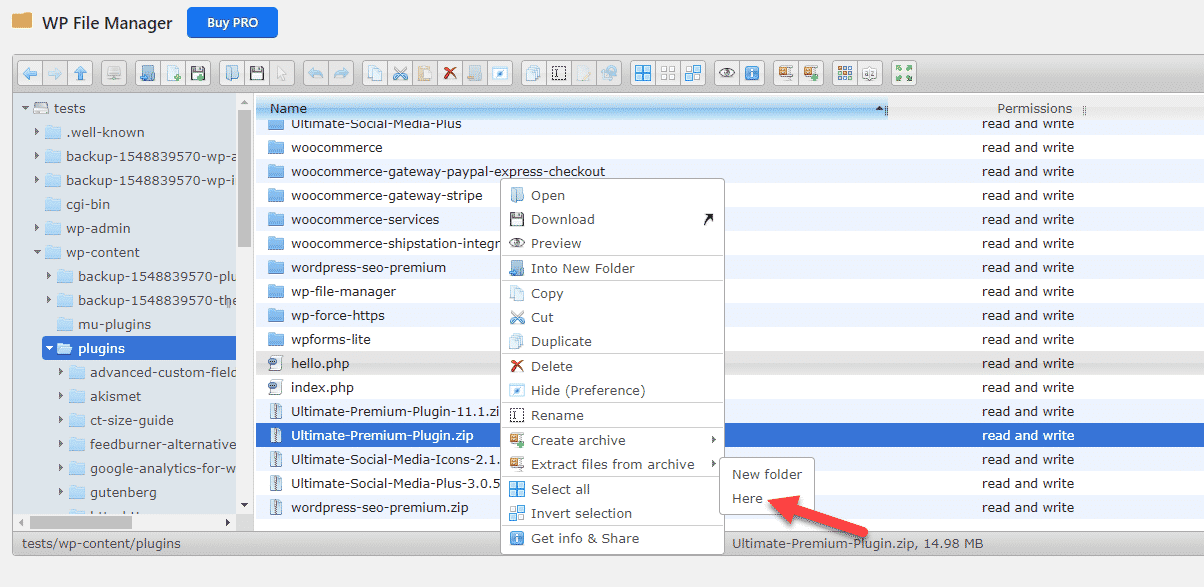
Task: Click the tree panel vertical scrollbar
Action: 245,178
